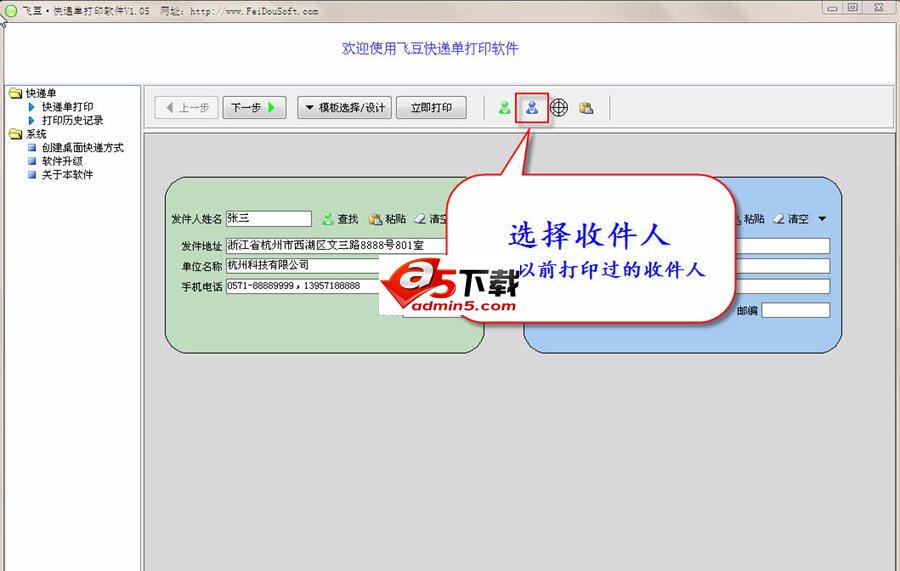The width and height of the screenshot is (900, 571).
Task: Click the crosshair globe toolbar icon
Action: click(x=559, y=107)
